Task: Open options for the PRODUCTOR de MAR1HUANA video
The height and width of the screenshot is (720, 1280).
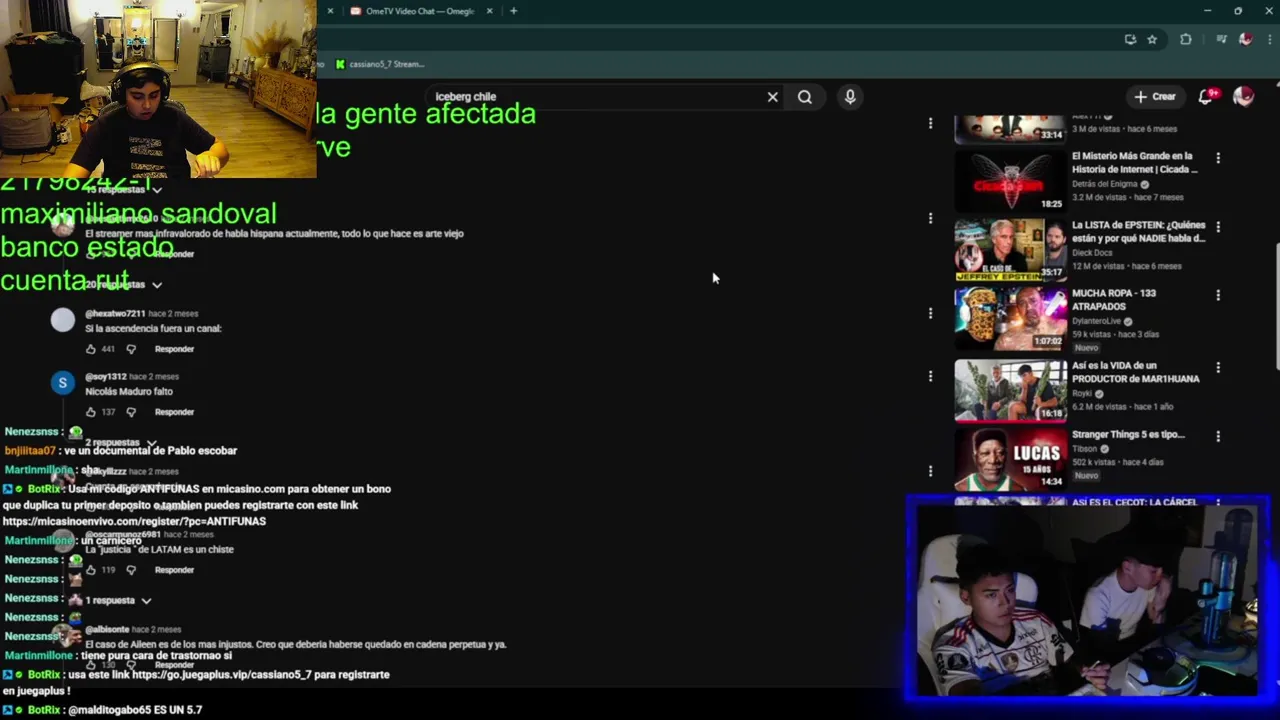Action: tap(1218, 367)
